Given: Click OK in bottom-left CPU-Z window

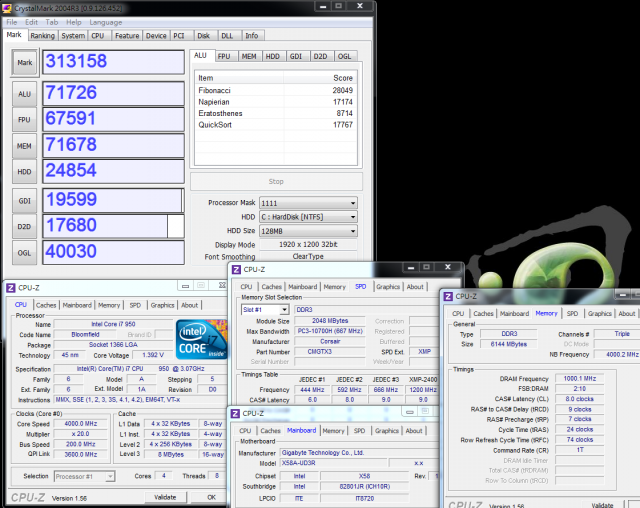Looking at the screenshot, I should pyautogui.click(x=211, y=497).
